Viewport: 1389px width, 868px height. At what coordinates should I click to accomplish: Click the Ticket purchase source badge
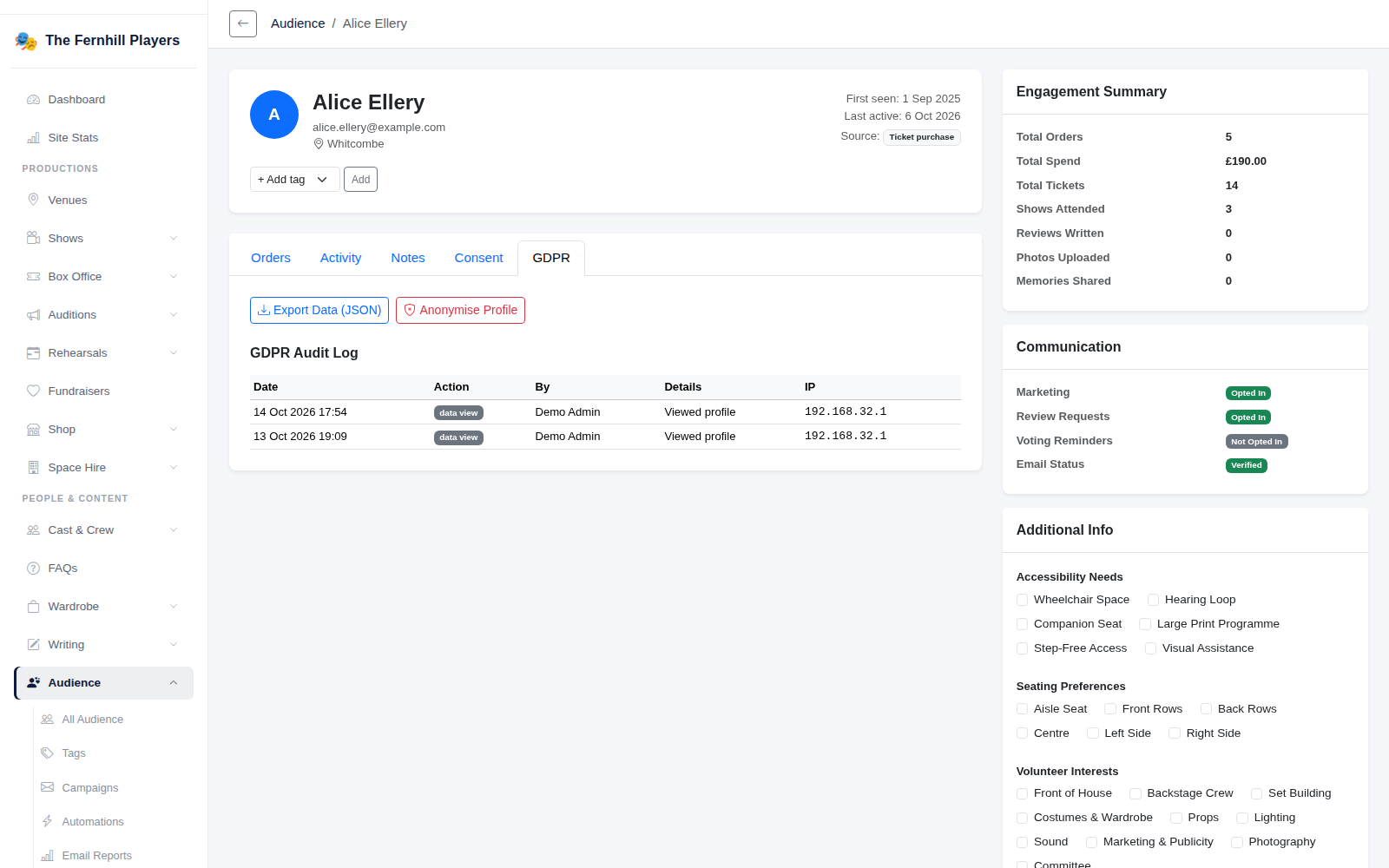(x=922, y=137)
